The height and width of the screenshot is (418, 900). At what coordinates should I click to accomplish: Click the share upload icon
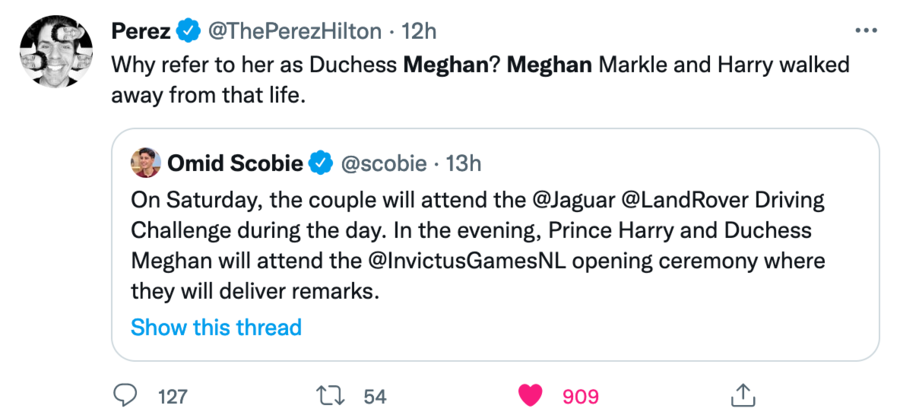[x=741, y=396]
